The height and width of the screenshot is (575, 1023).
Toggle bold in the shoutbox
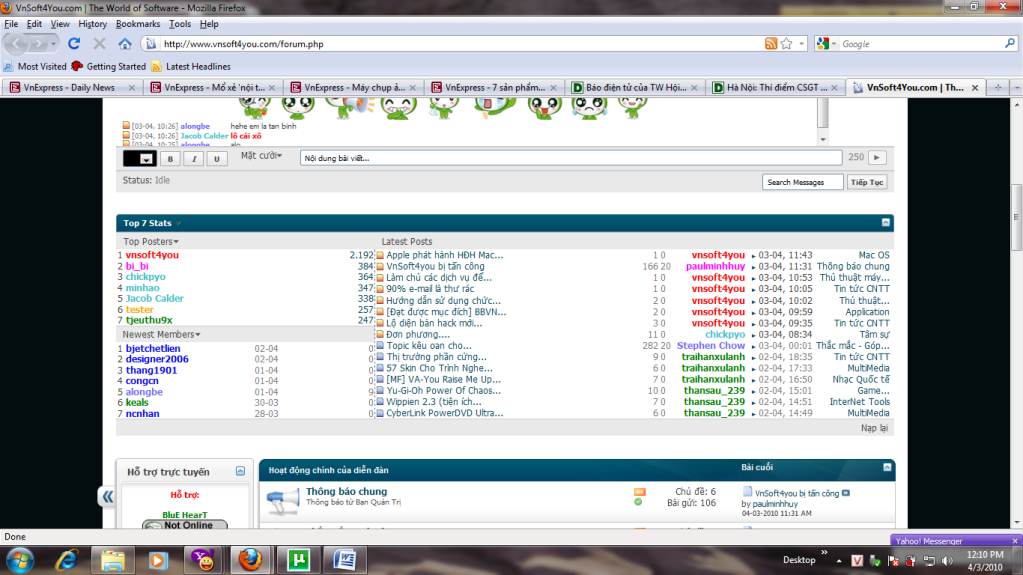170,159
